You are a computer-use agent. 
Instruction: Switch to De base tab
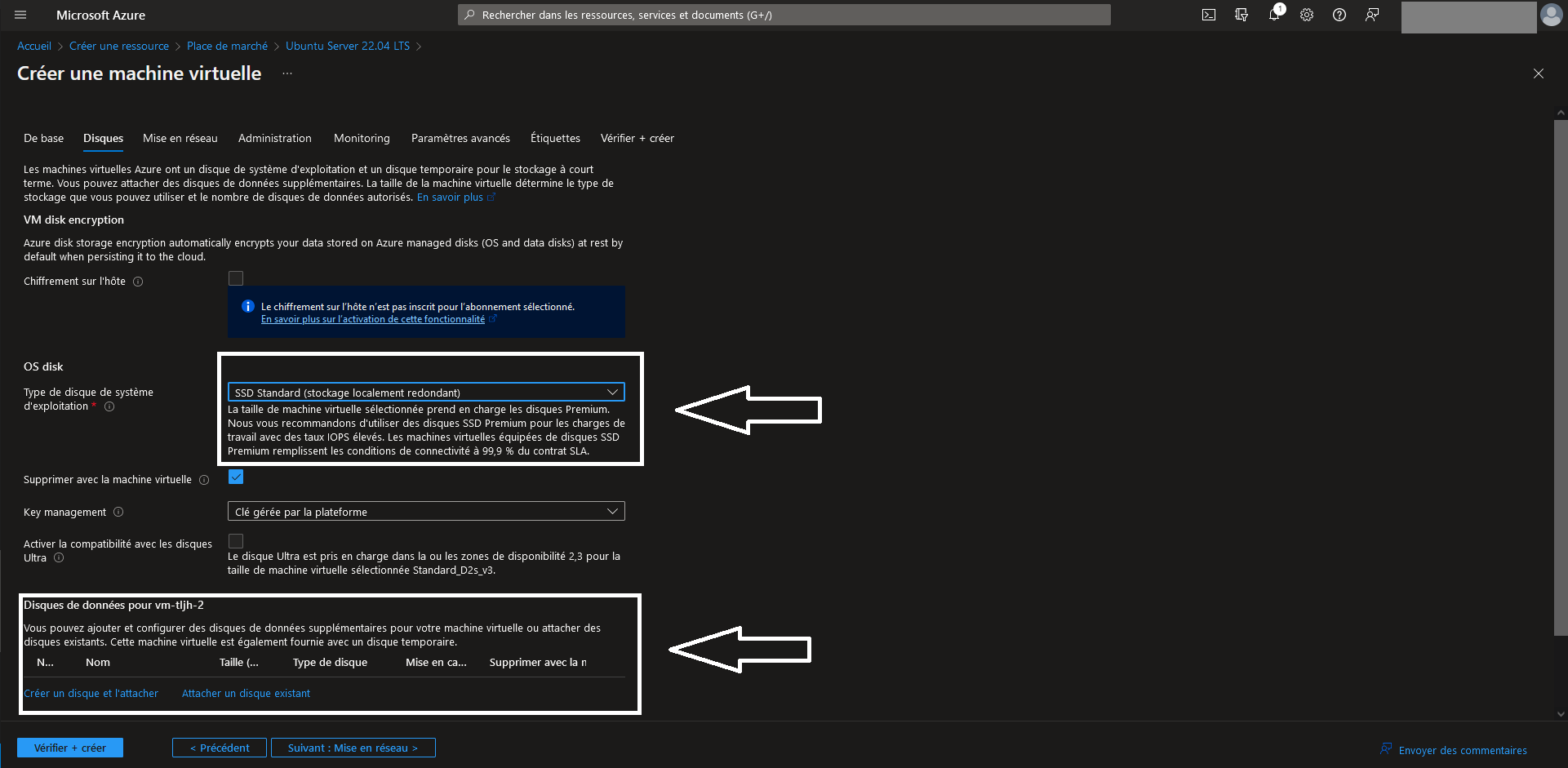(x=44, y=138)
